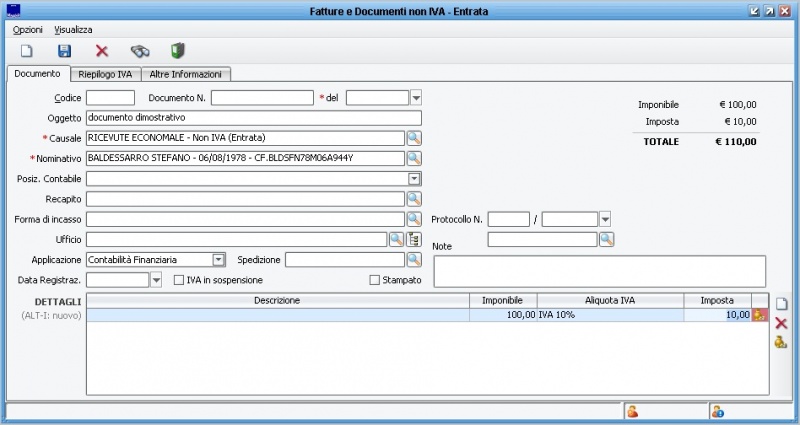The height and width of the screenshot is (425, 800).
Task: Click into the Documento N. field
Action: pos(262,97)
